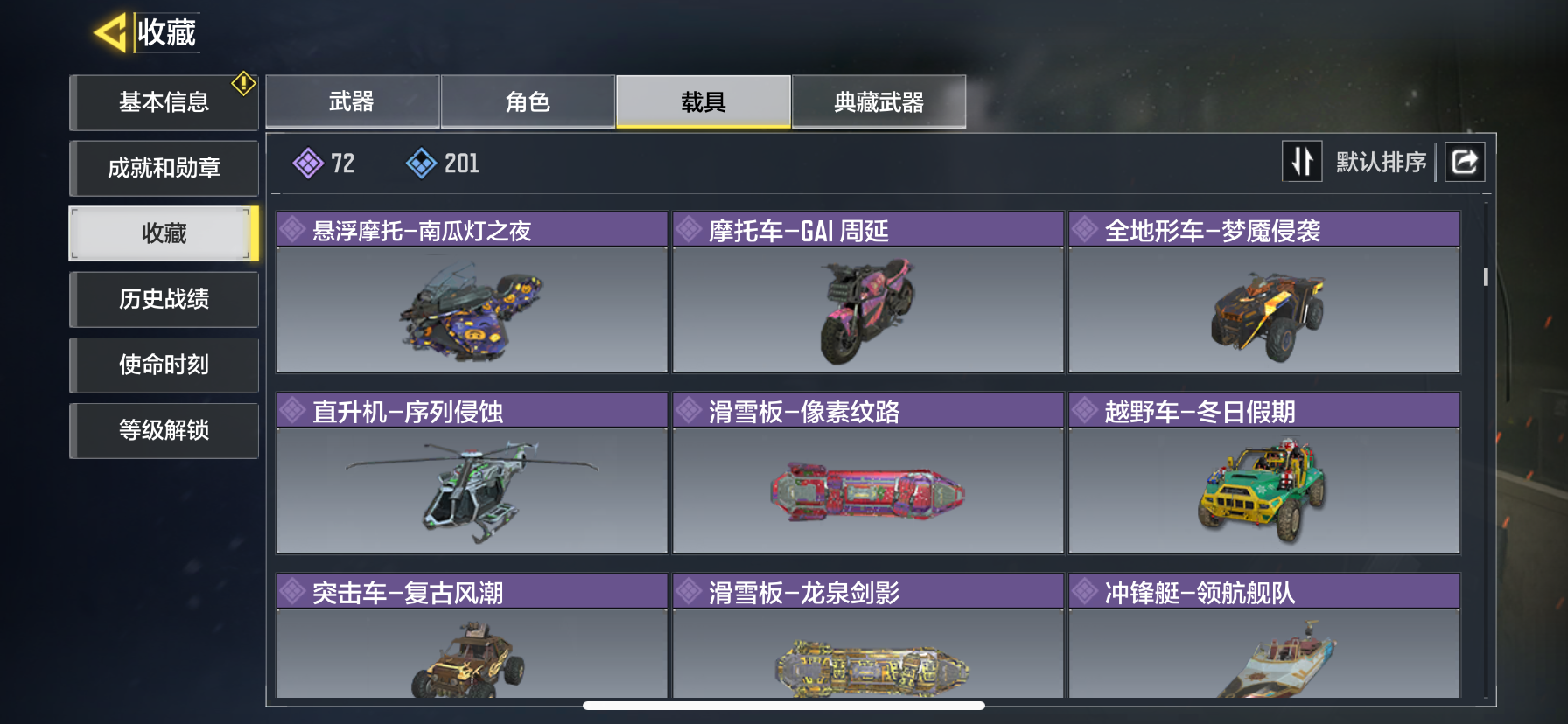This screenshot has width=1568, height=724.
Task: Click the yellow back arrow icon
Action: click(111, 33)
